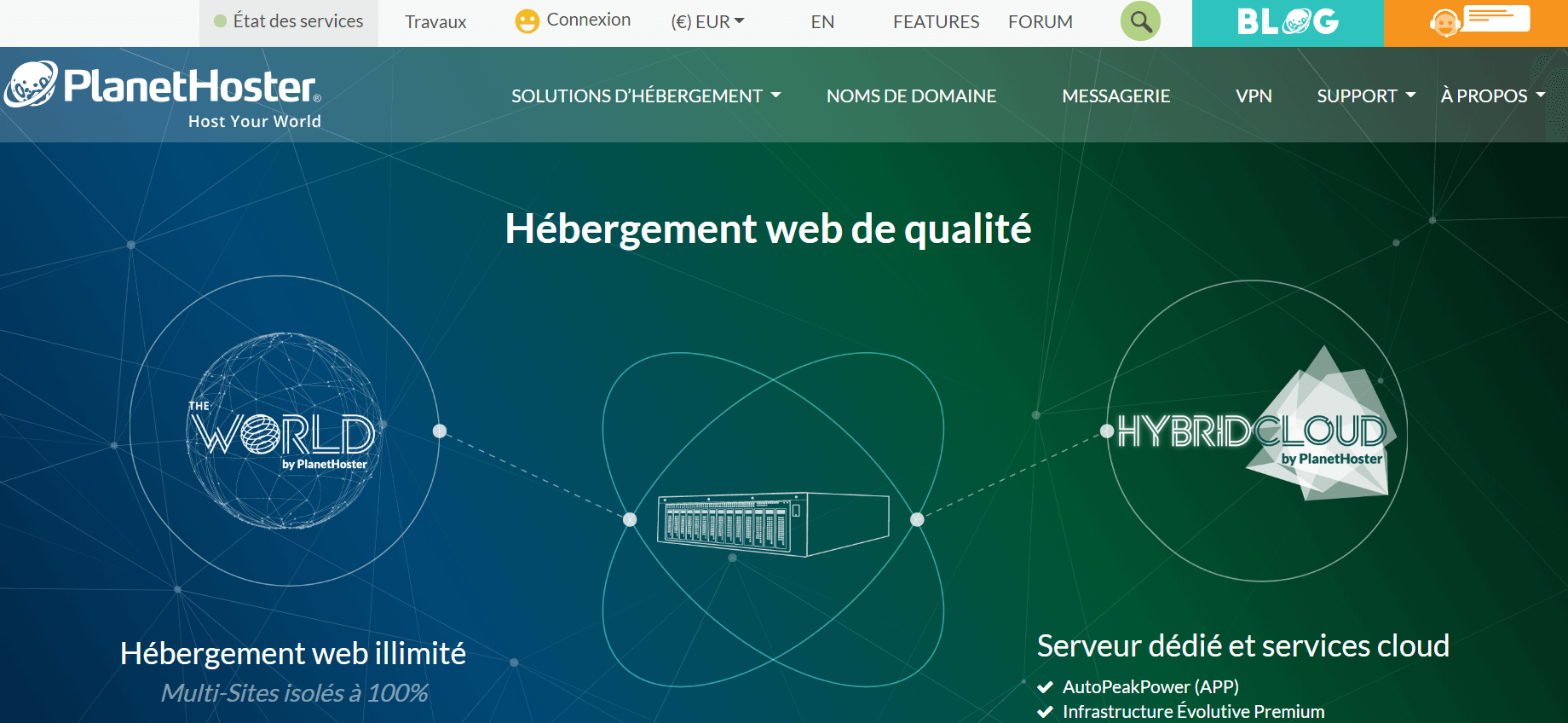Open Serveur dédié et services cloud heading

[x=1243, y=646]
